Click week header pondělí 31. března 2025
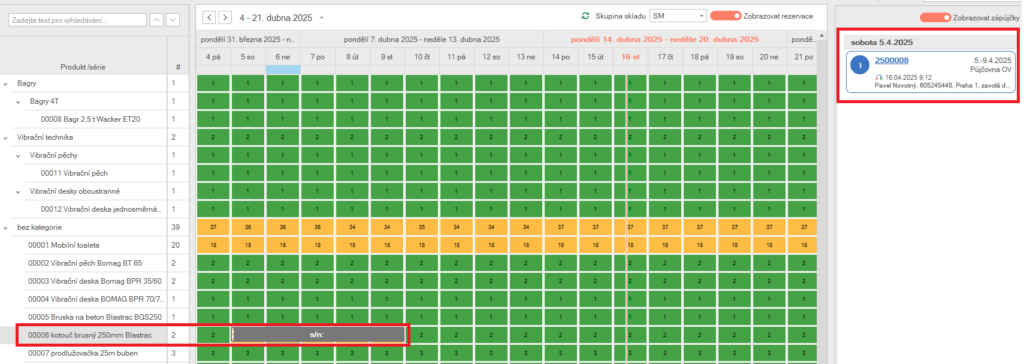The image size is (1024, 364). 248,39
